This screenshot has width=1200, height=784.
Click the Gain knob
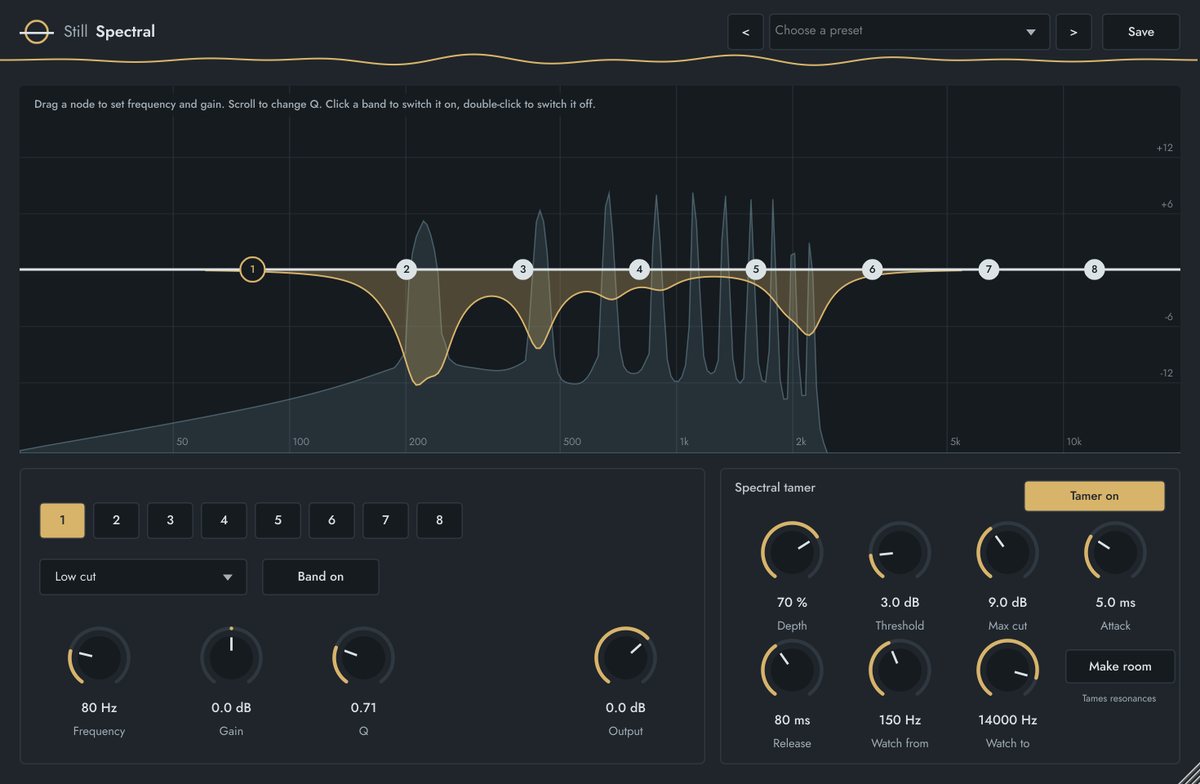(x=231, y=658)
